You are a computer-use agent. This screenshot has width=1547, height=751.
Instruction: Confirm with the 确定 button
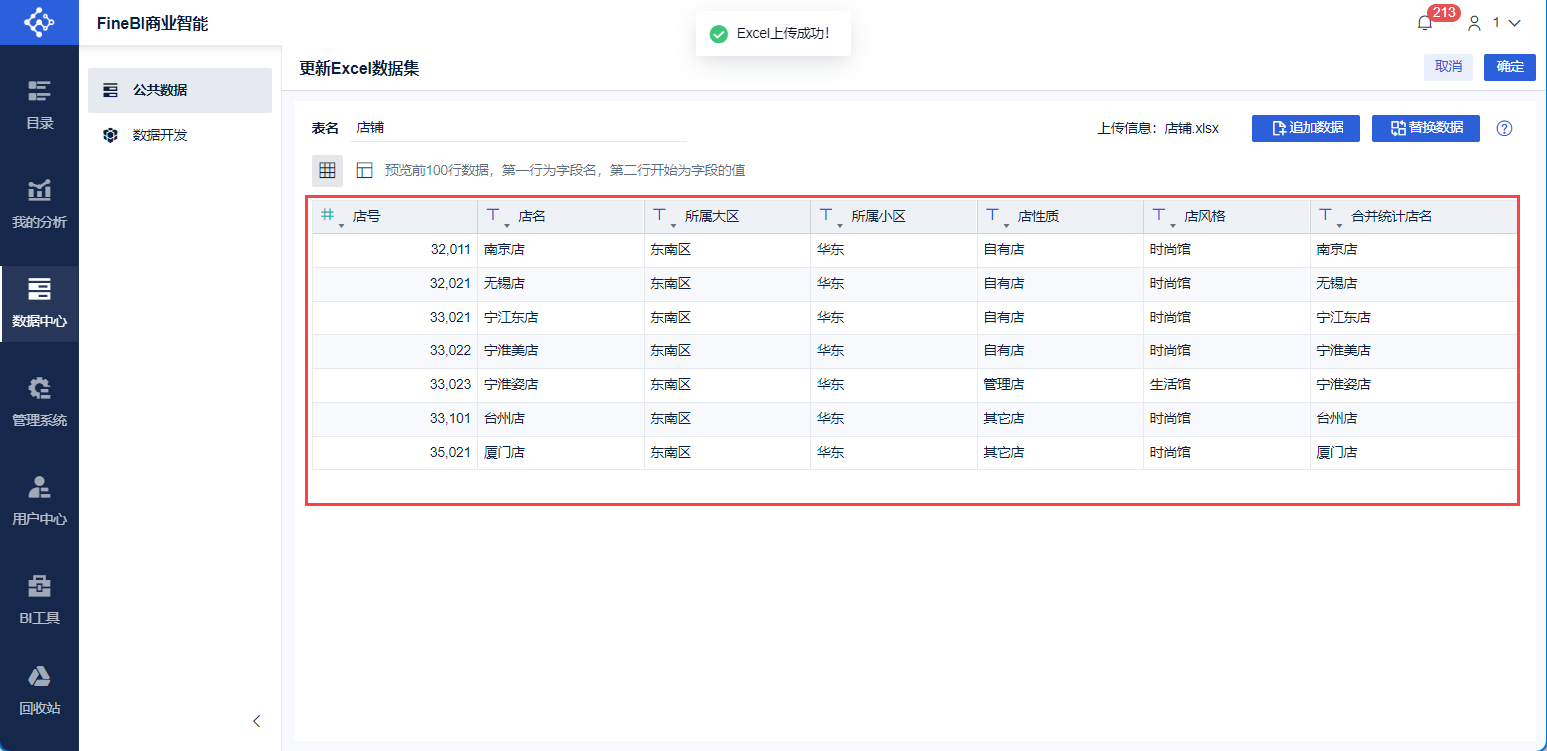pyautogui.click(x=1510, y=67)
